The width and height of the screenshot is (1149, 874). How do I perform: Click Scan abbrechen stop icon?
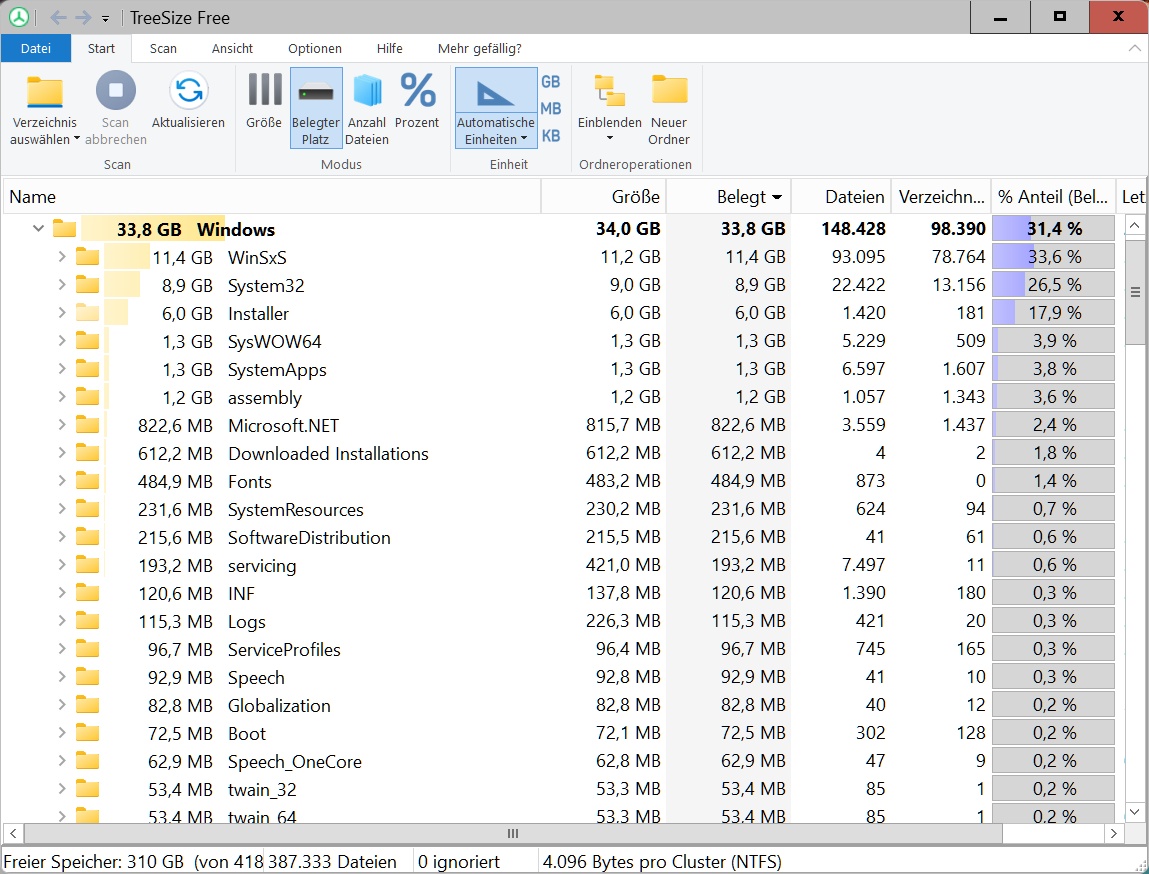click(116, 90)
